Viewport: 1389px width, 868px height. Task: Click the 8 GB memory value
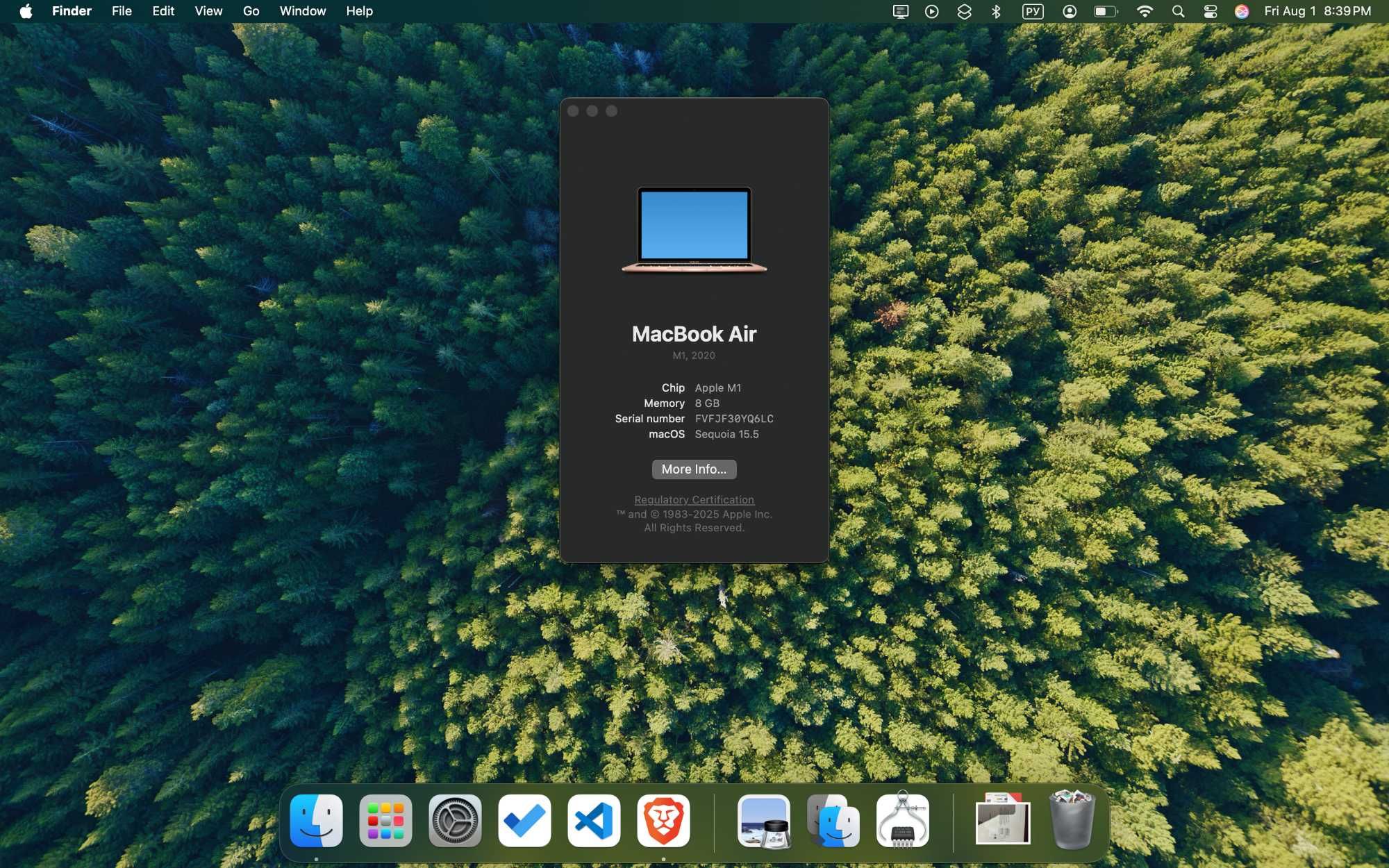(x=707, y=403)
